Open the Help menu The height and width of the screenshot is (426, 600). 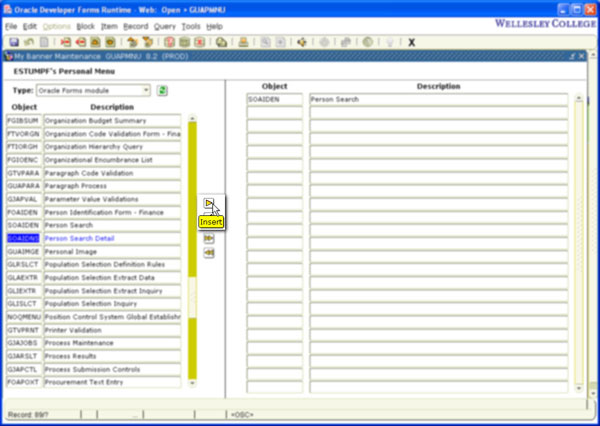point(214,26)
